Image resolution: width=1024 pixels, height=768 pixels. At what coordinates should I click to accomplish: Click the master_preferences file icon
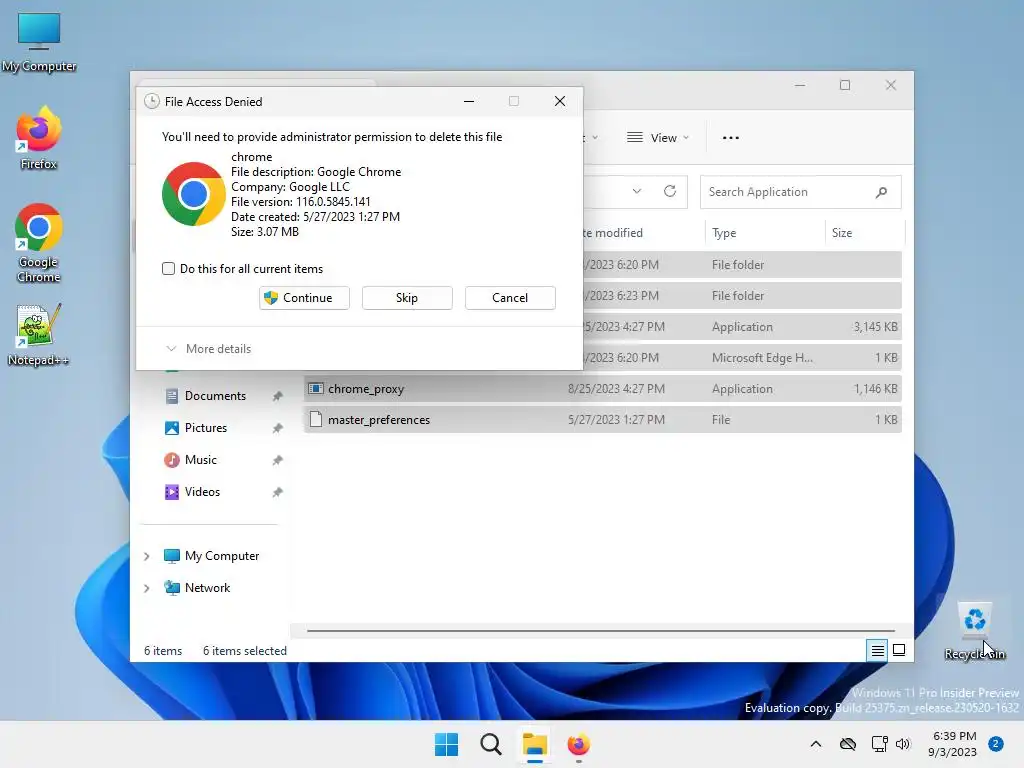(315, 419)
